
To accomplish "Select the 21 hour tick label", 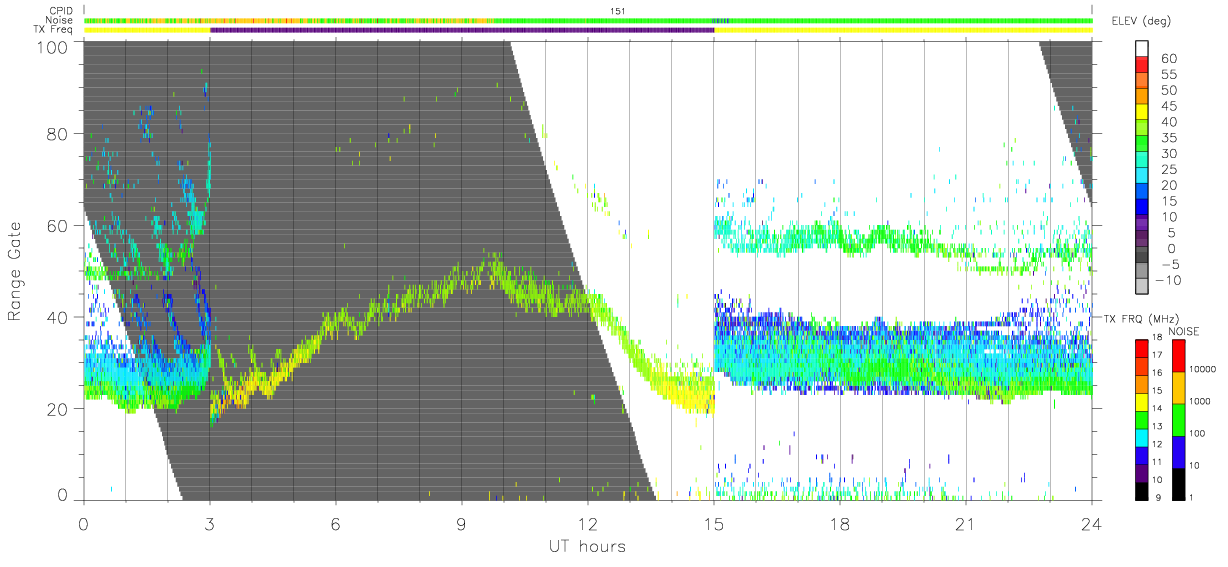I will [x=966, y=524].
